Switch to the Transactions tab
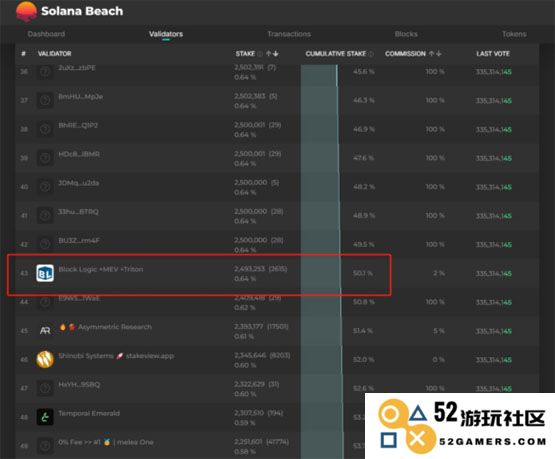 click(x=289, y=34)
